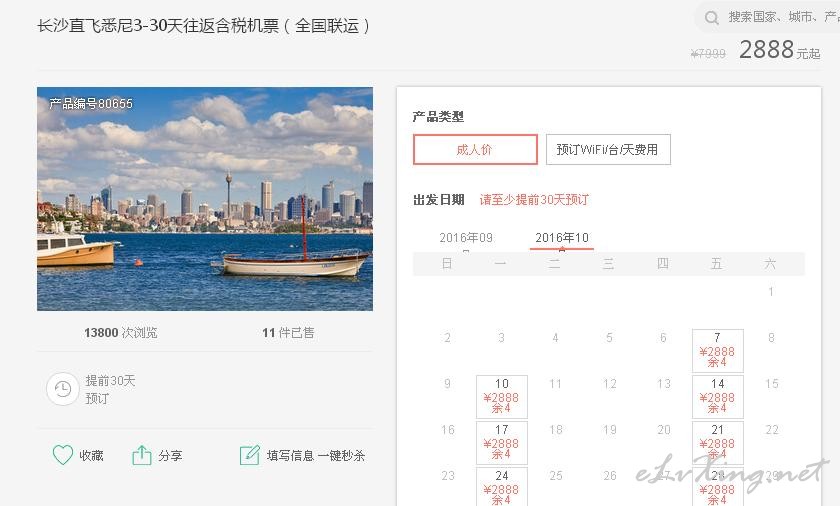Click the search magnifier icon

point(711,18)
